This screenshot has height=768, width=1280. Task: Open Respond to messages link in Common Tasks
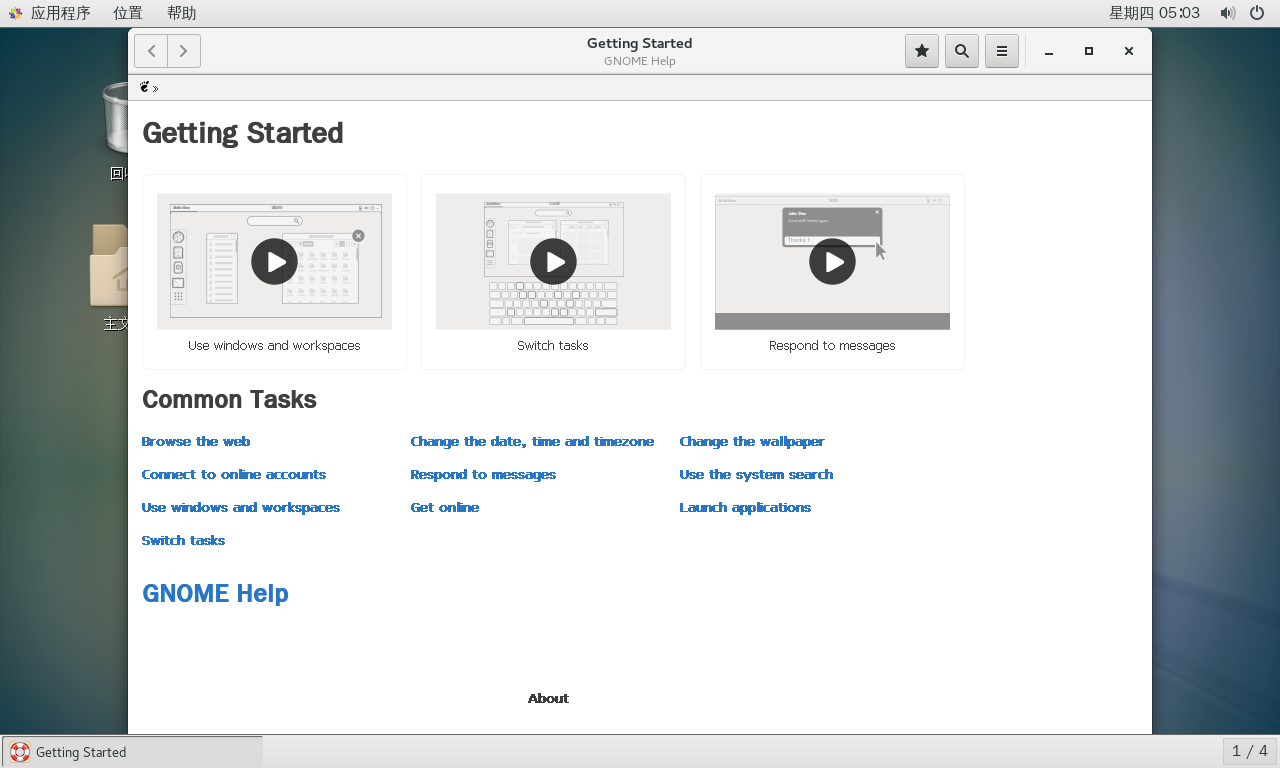click(483, 474)
